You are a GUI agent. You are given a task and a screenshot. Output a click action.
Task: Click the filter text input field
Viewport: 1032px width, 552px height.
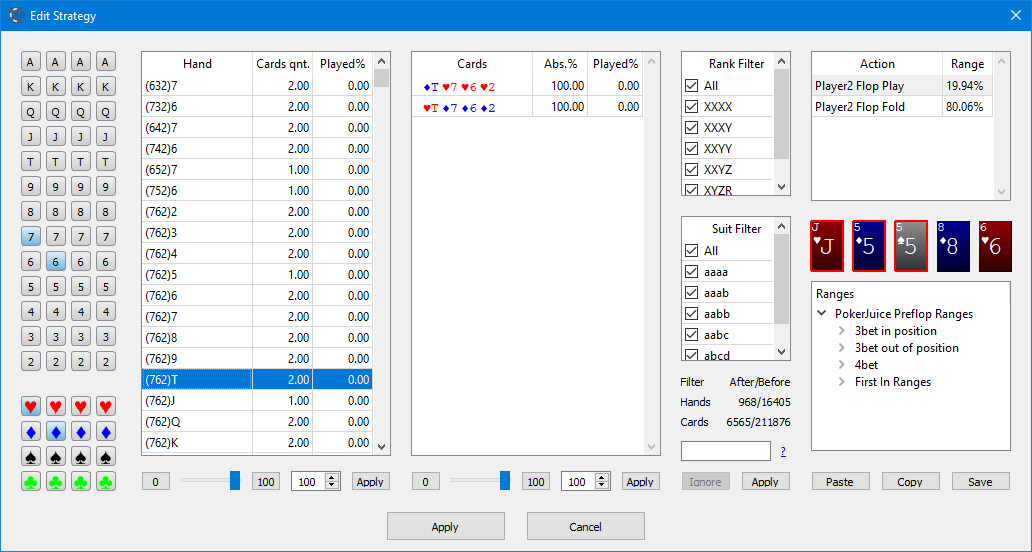coord(725,451)
